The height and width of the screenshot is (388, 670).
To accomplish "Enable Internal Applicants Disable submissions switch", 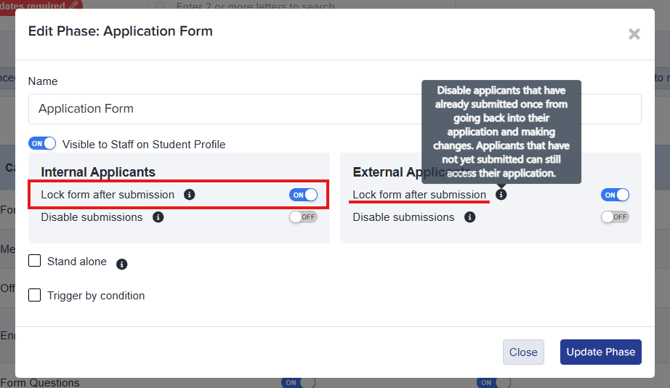I will coord(303,217).
